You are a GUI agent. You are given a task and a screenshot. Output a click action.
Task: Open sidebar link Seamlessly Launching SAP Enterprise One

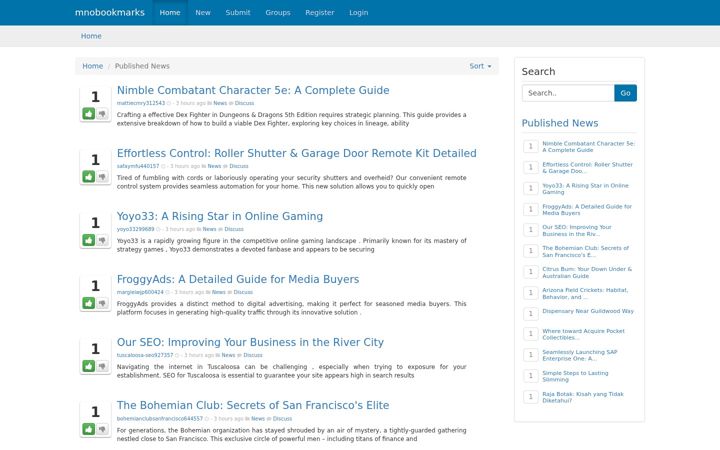click(579, 355)
